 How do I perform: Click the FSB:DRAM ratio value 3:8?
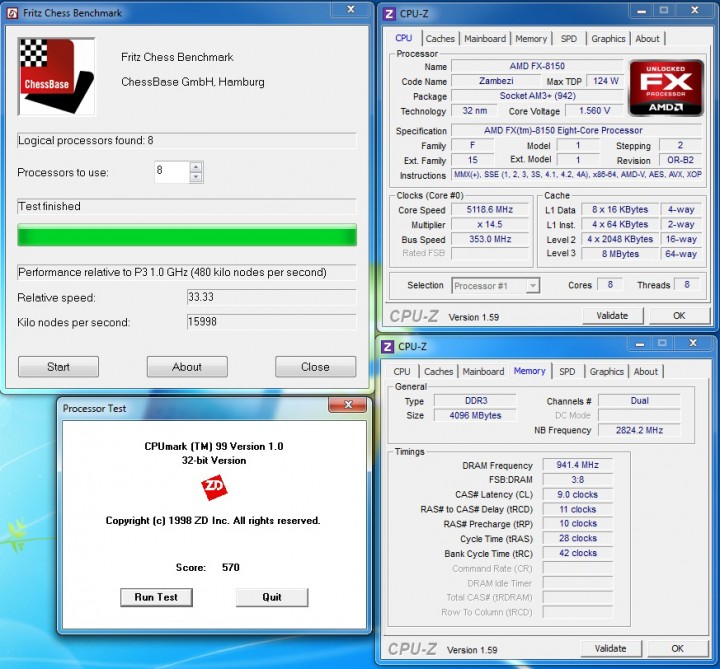coord(578,480)
